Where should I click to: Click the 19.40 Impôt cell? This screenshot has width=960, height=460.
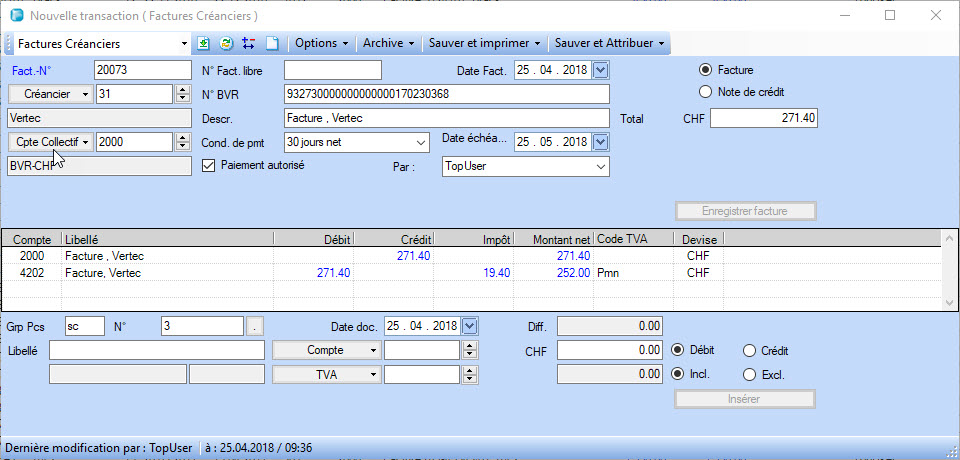[x=474, y=273]
